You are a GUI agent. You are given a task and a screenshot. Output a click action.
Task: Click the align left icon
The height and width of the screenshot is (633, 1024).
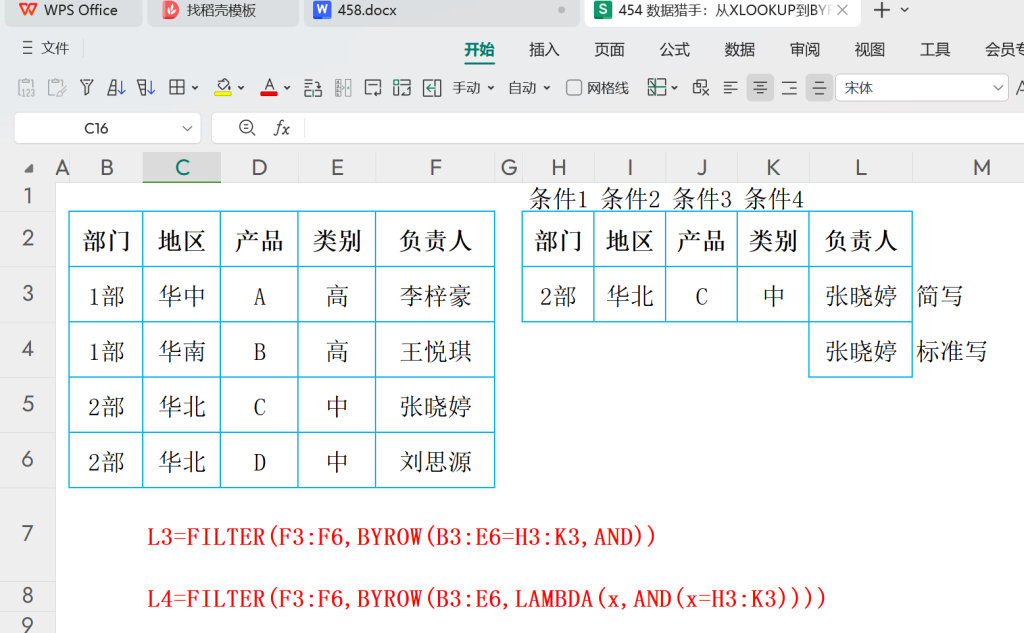click(x=730, y=88)
